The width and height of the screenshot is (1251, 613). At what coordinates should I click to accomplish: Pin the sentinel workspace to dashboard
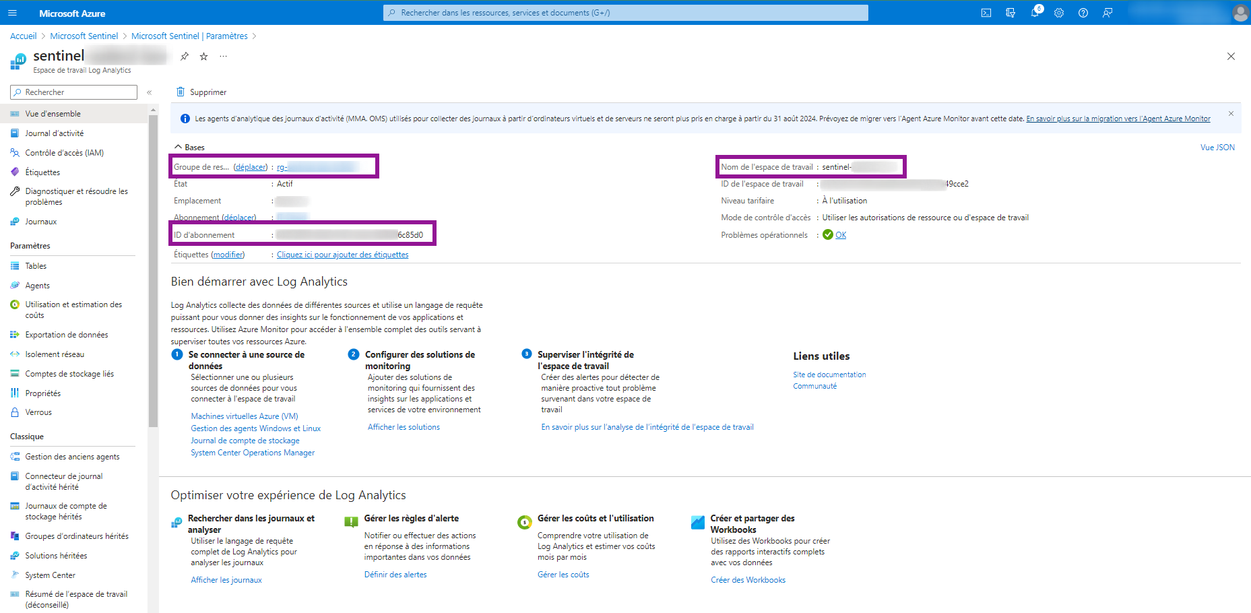[185, 56]
